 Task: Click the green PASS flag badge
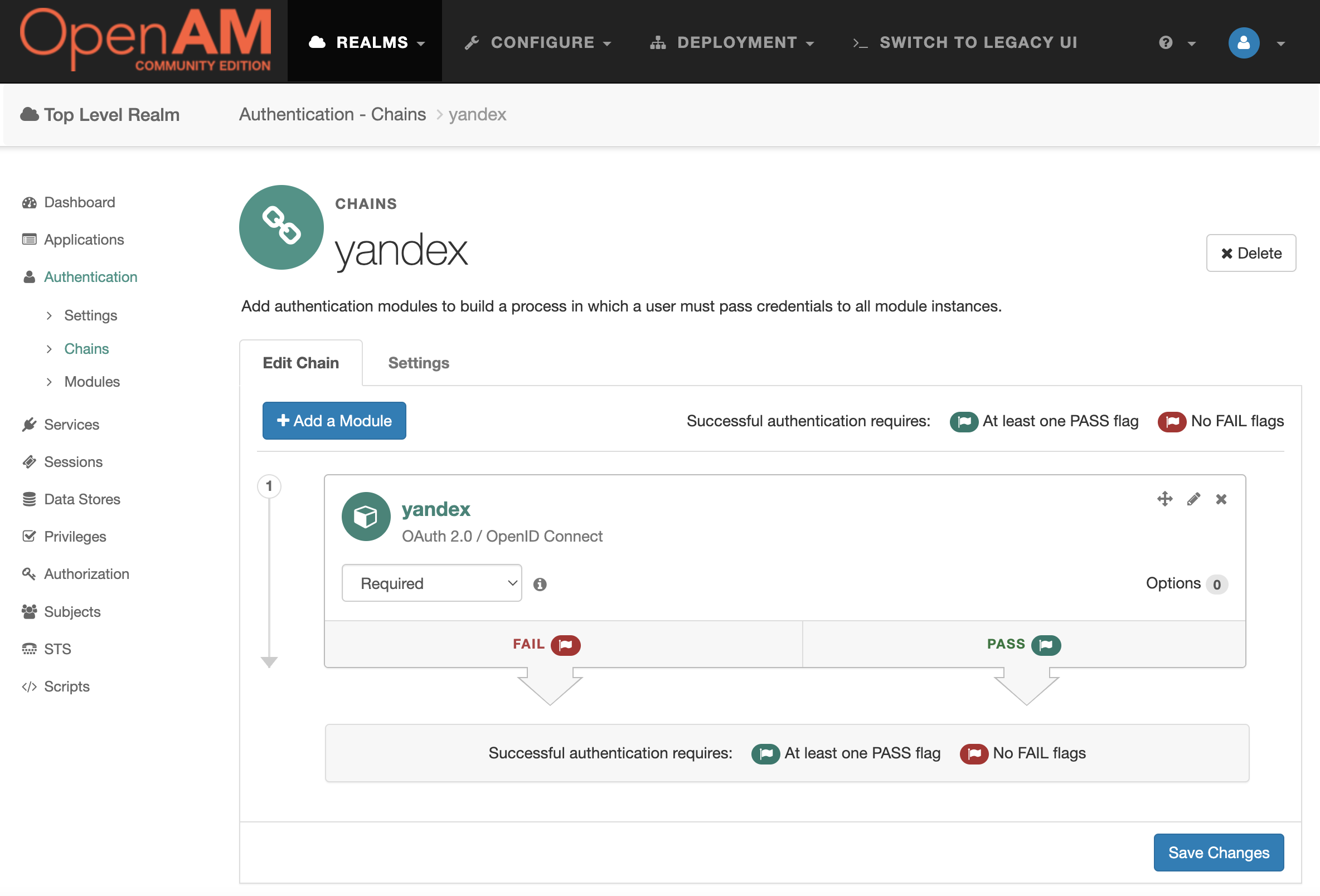1046,645
